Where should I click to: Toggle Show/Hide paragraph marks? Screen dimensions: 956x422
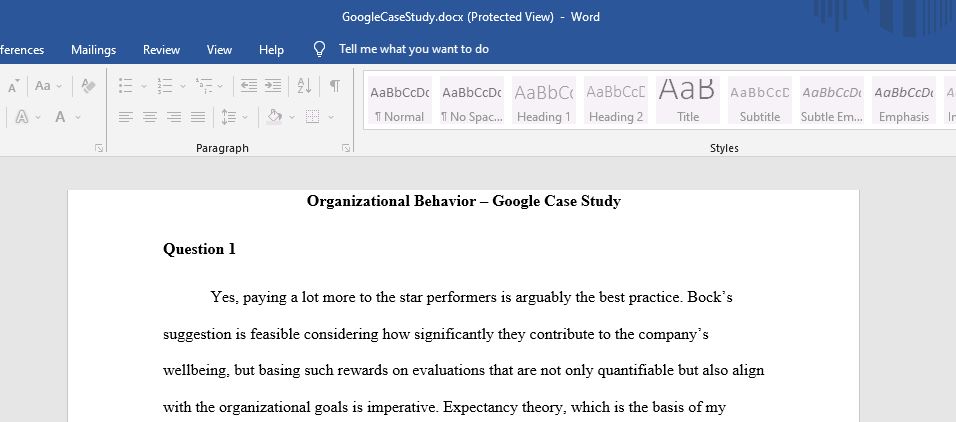[x=335, y=86]
